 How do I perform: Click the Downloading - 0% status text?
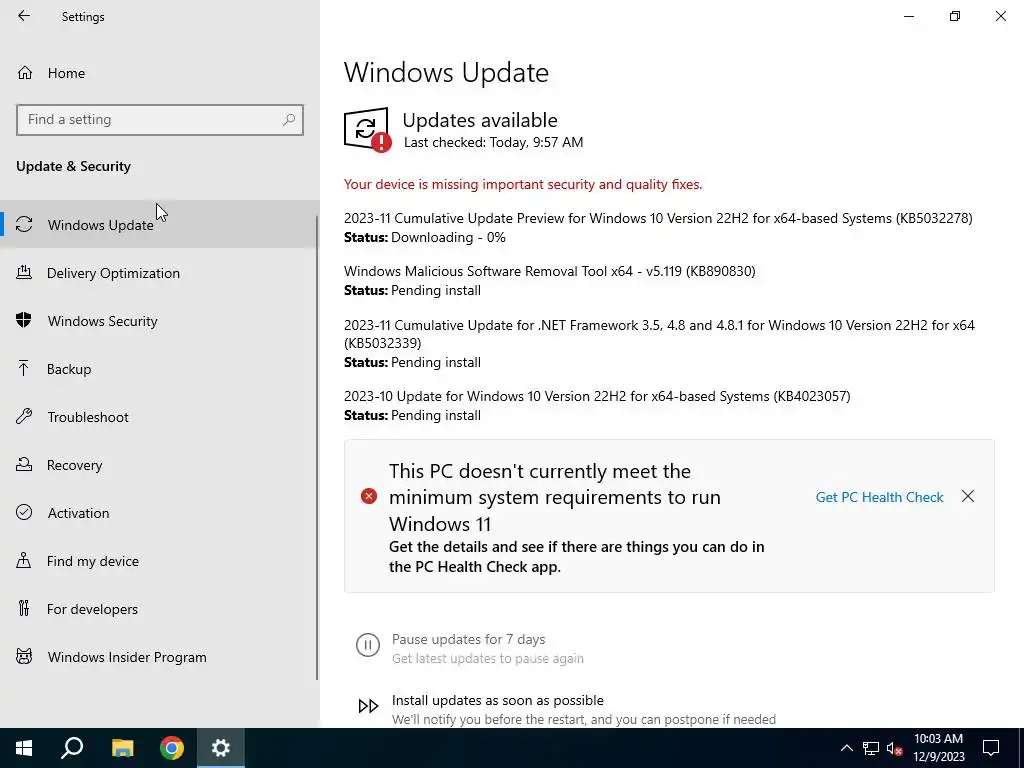448,237
